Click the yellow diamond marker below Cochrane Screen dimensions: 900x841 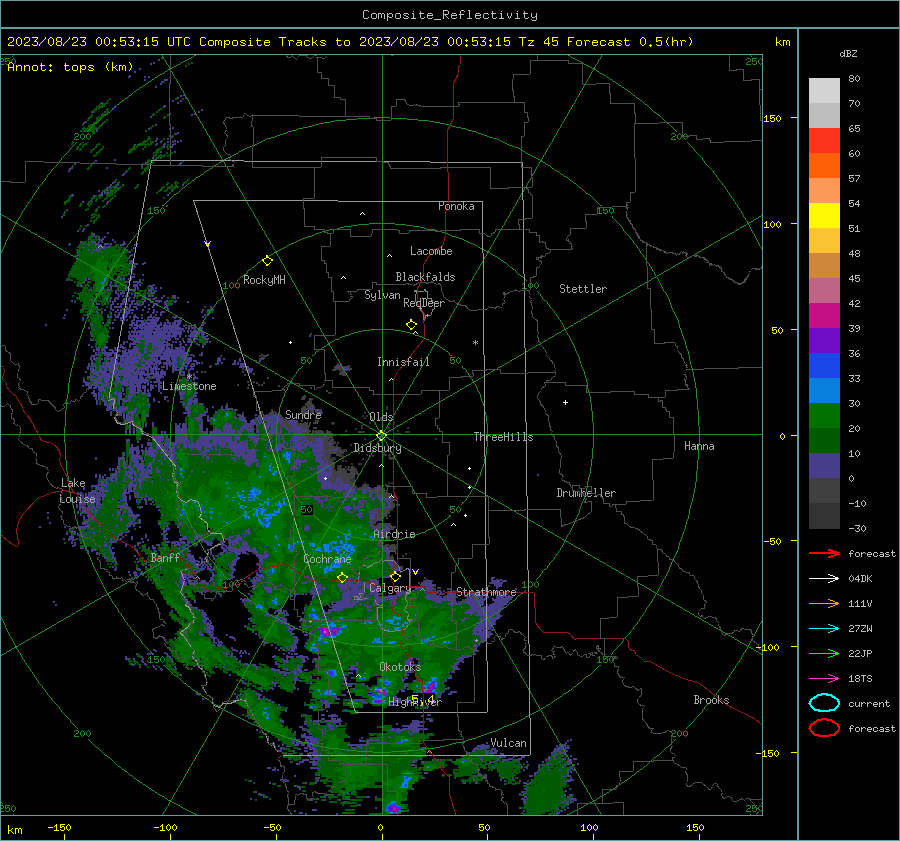343,577
